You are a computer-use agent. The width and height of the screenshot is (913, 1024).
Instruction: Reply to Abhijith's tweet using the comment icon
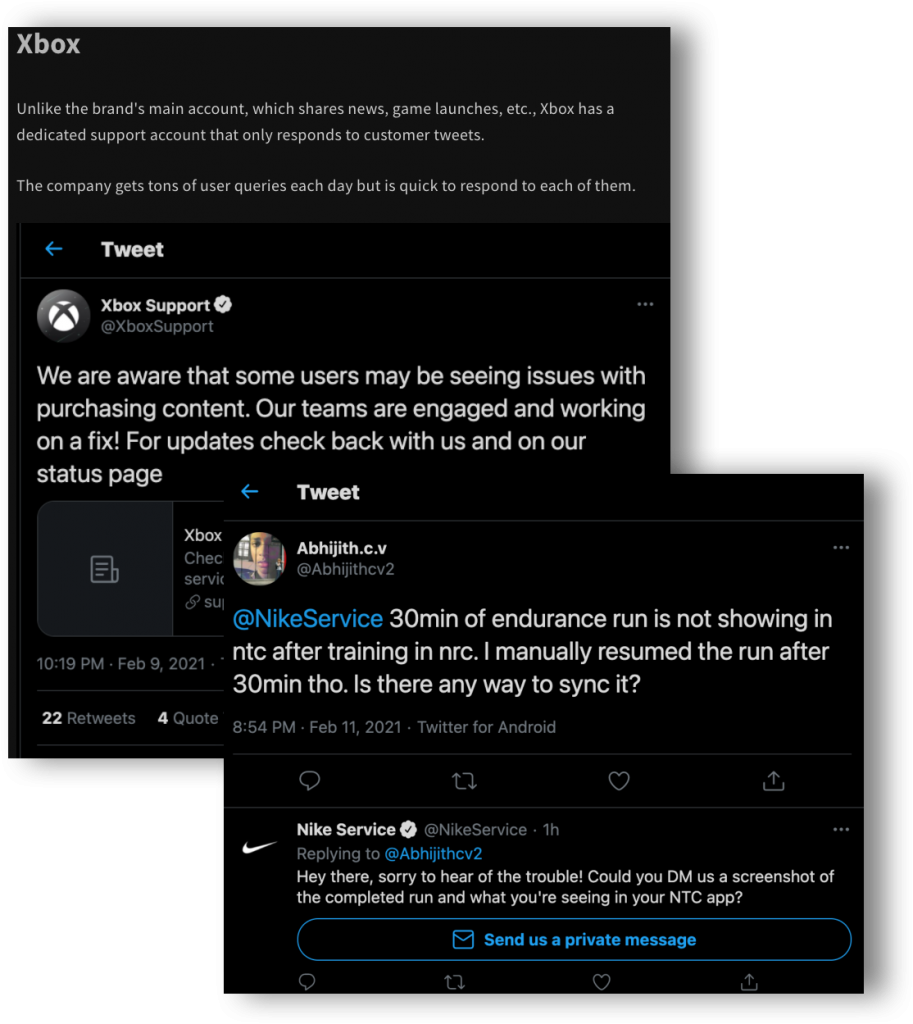[x=310, y=781]
